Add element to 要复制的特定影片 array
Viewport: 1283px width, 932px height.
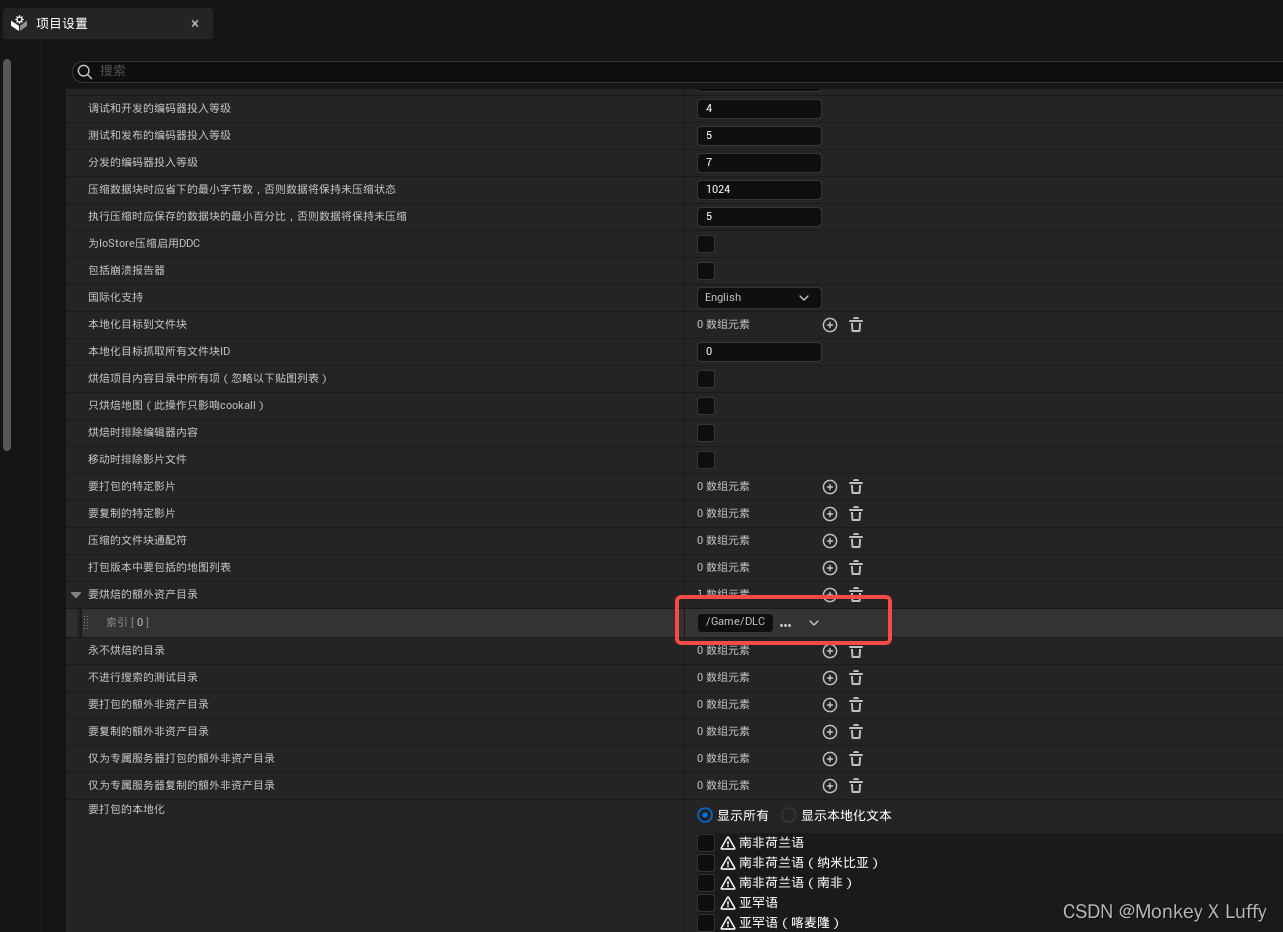click(829, 514)
